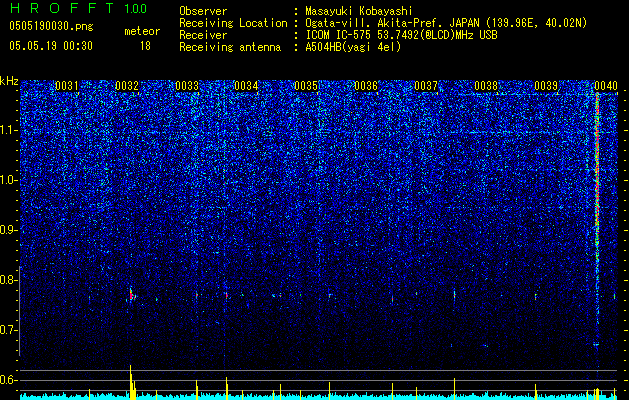This screenshot has width=629, height=400.
Task: Click the timestamp 05.05.19 00:30
Action: tap(51, 46)
